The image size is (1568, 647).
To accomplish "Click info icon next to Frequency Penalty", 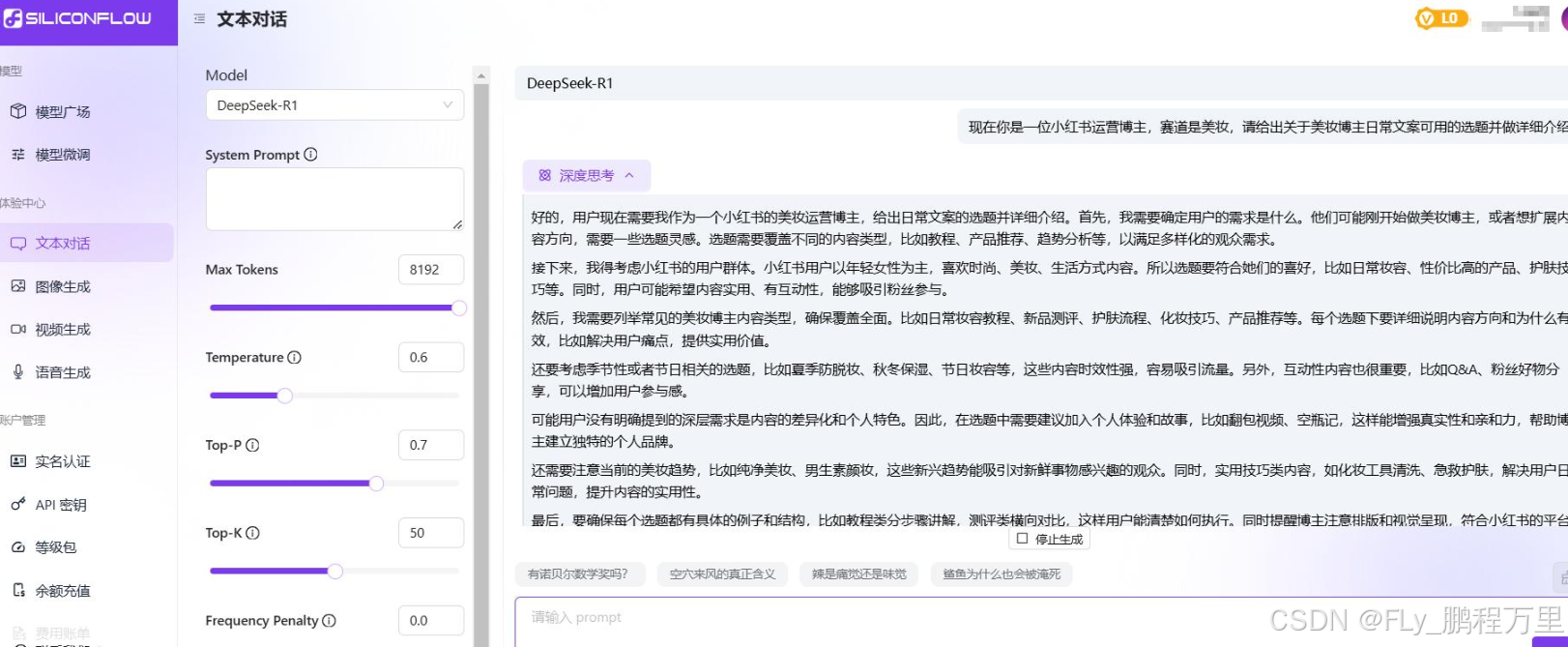I will pyautogui.click(x=330, y=621).
